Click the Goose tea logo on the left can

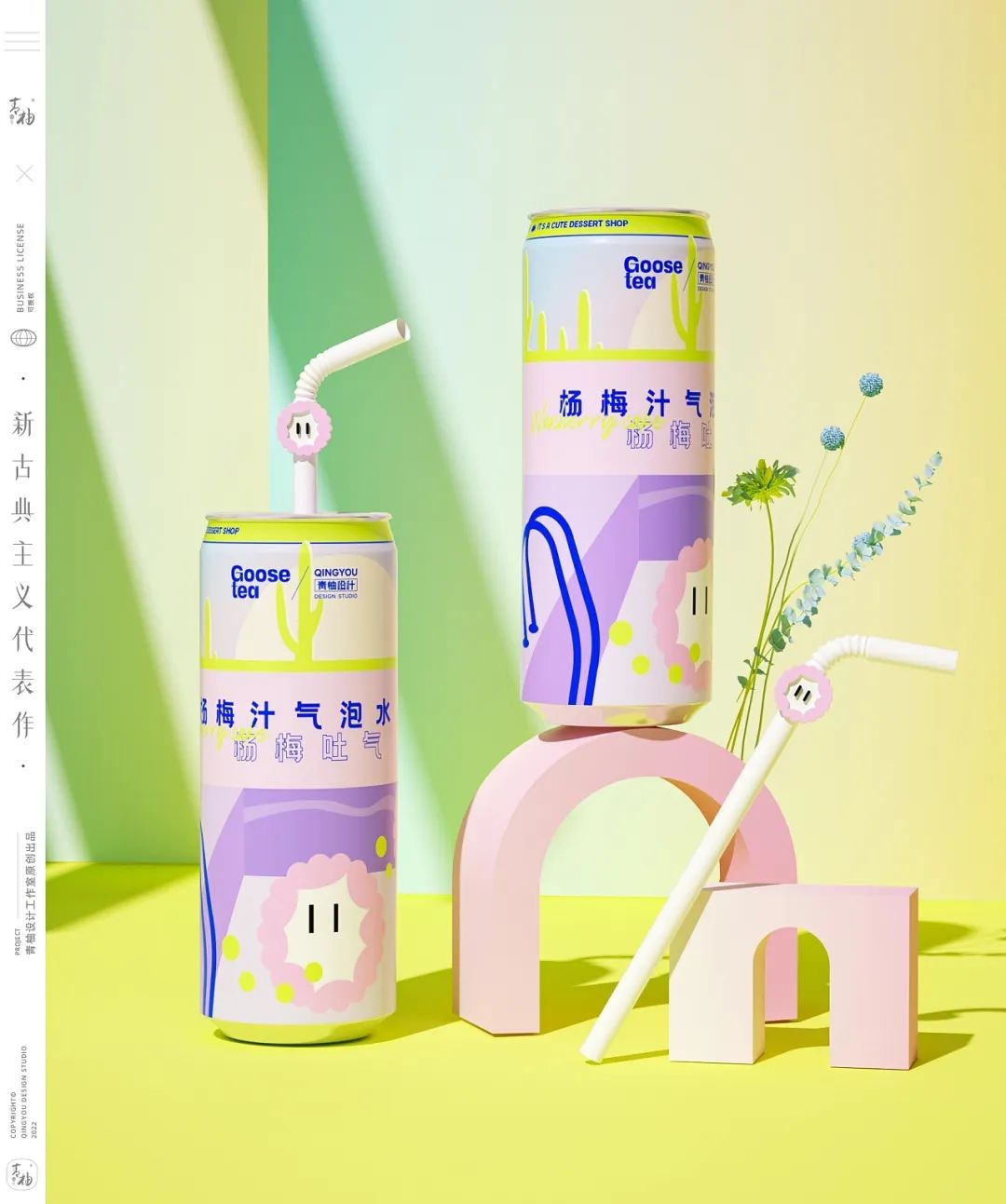[260, 581]
